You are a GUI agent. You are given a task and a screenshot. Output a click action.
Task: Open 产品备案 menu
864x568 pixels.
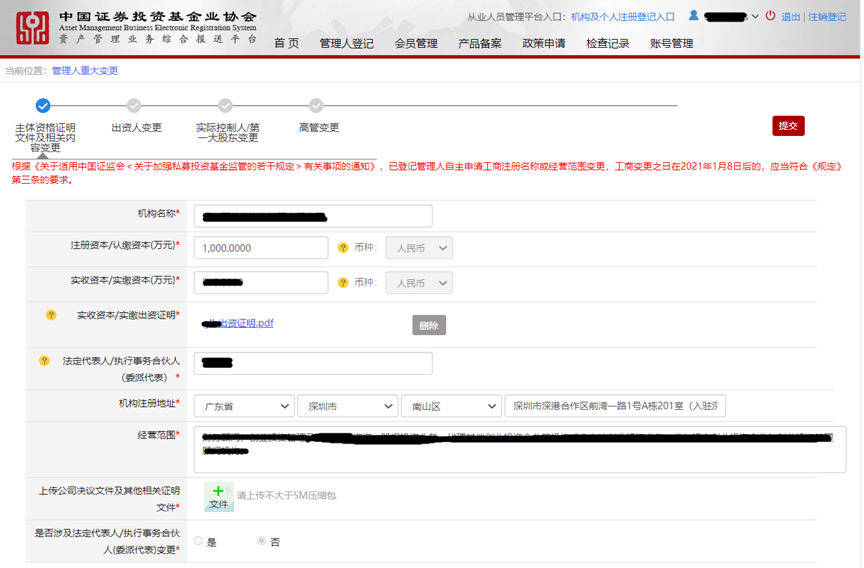480,44
